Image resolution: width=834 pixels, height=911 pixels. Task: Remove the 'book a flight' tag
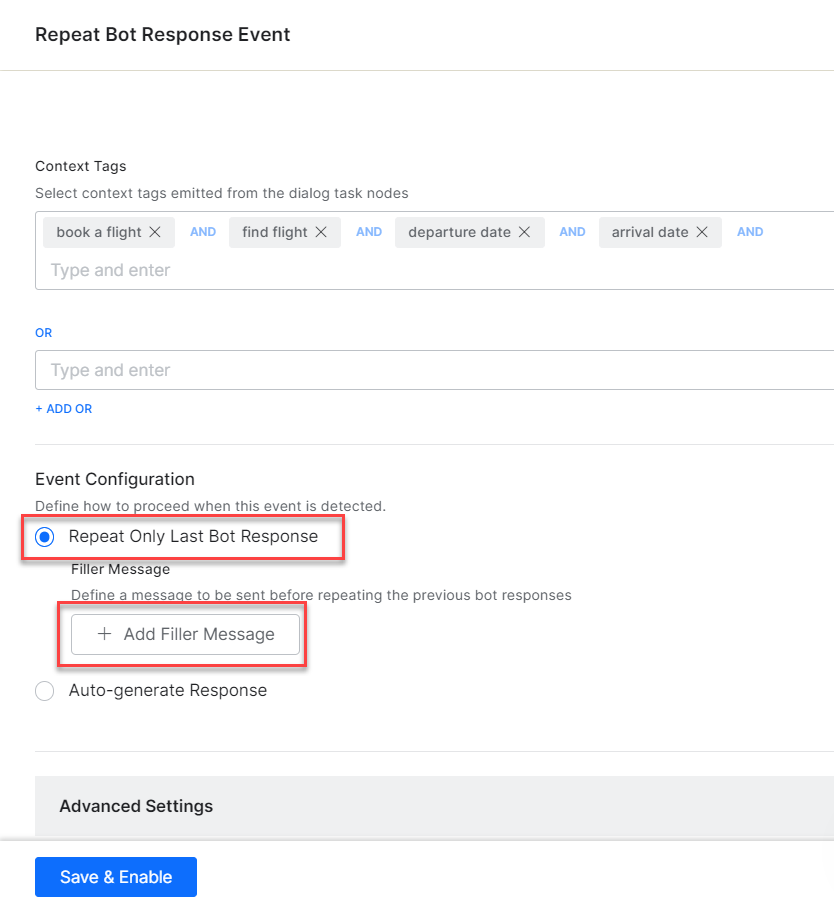155,232
